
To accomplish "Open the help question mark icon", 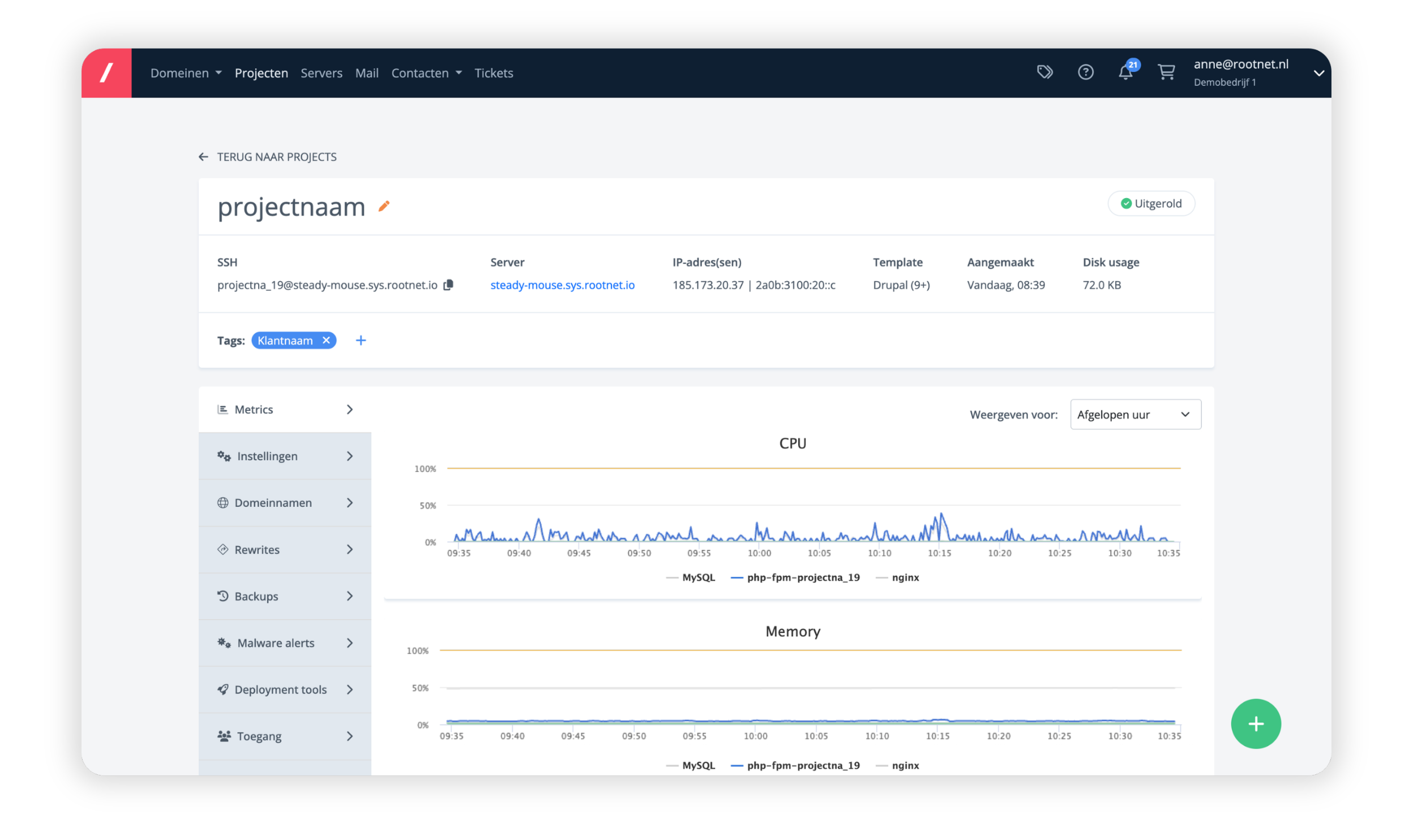I will [x=1085, y=72].
